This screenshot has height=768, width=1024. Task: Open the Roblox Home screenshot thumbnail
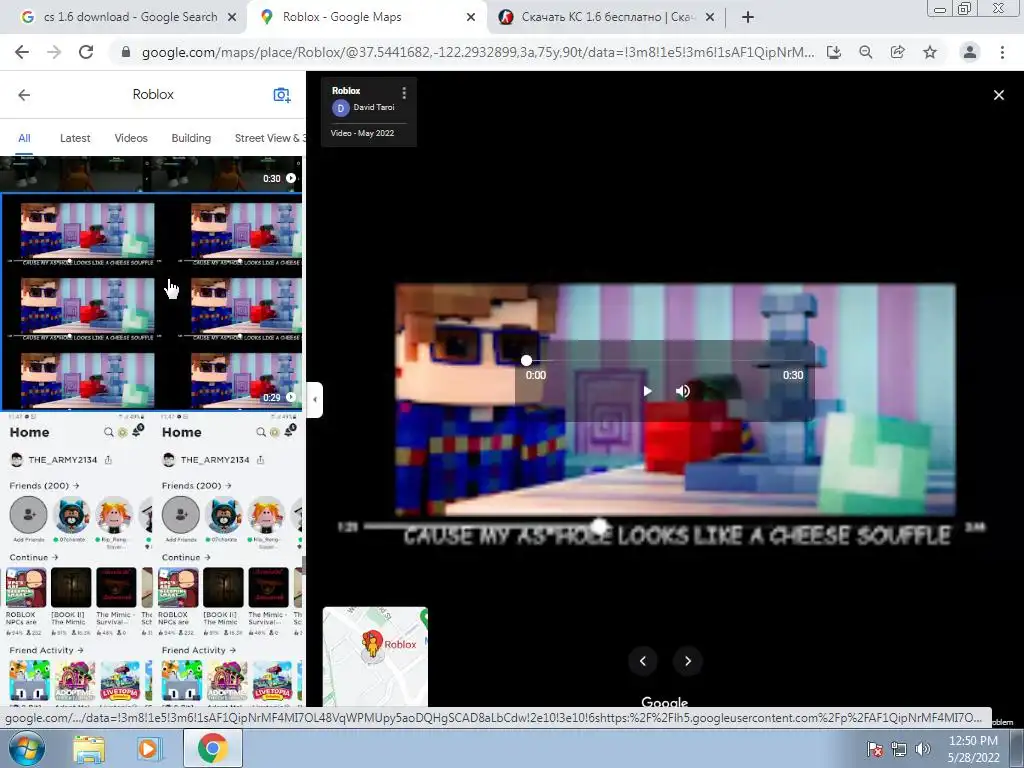coord(151,560)
